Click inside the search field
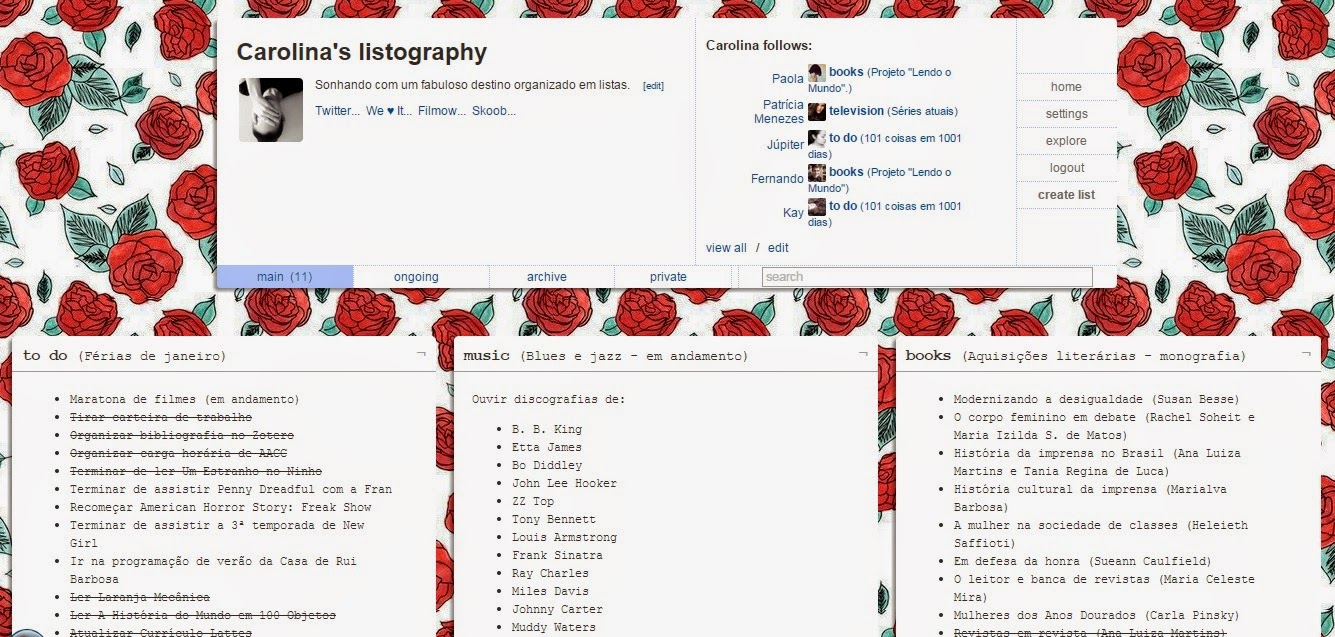Viewport: 1335px width, 637px height. pos(900,276)
